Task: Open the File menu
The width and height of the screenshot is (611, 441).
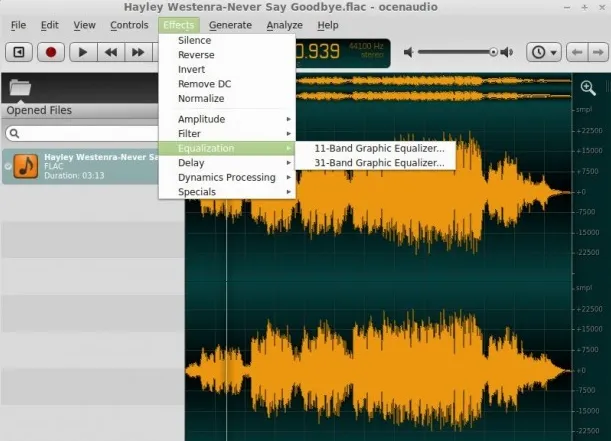Action: [18, 25]
